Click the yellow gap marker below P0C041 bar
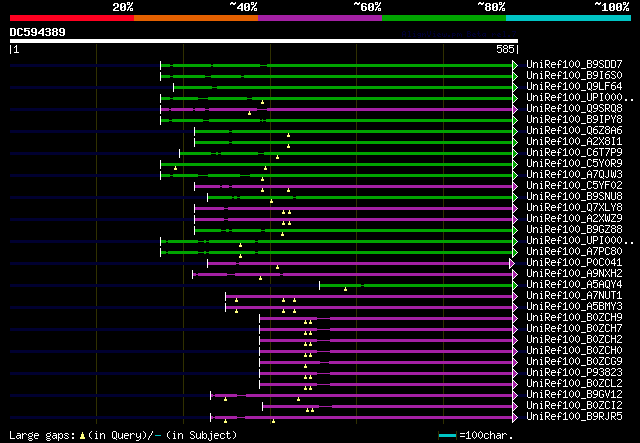The height and width of the screenshot is (443, 640). click(278, 267)
